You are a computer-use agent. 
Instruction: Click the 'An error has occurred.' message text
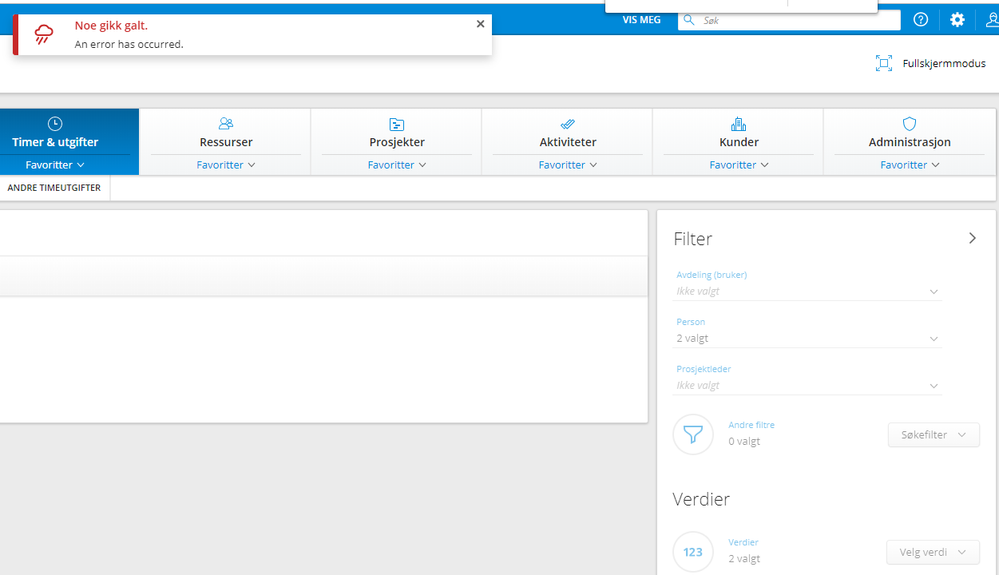coord(129,44)
